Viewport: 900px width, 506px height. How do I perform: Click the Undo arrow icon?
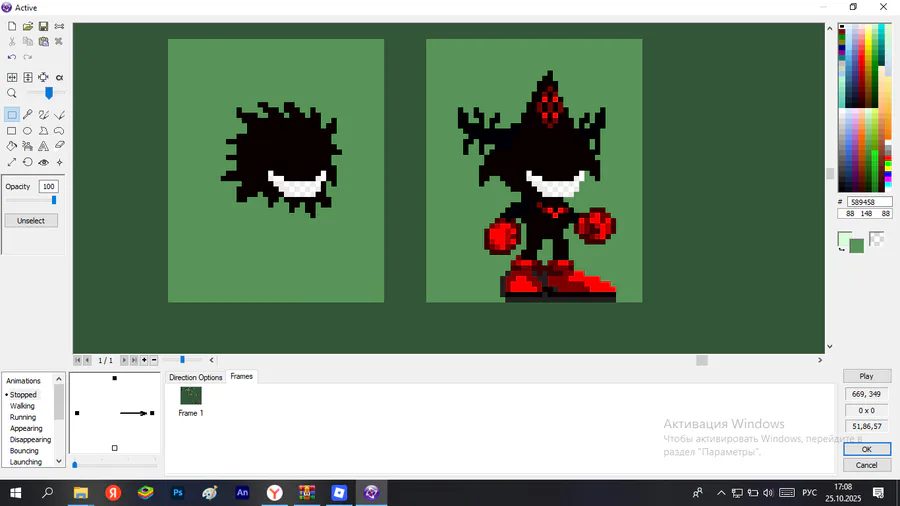11,57
